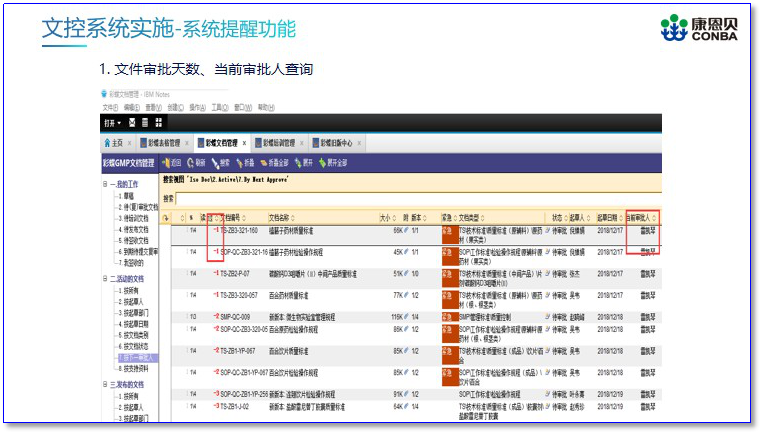Image resolution: width=761 pixels, height=433 pixels.
Task: Click the mail envelope icon in toolbar
Action: pos(131,122)
